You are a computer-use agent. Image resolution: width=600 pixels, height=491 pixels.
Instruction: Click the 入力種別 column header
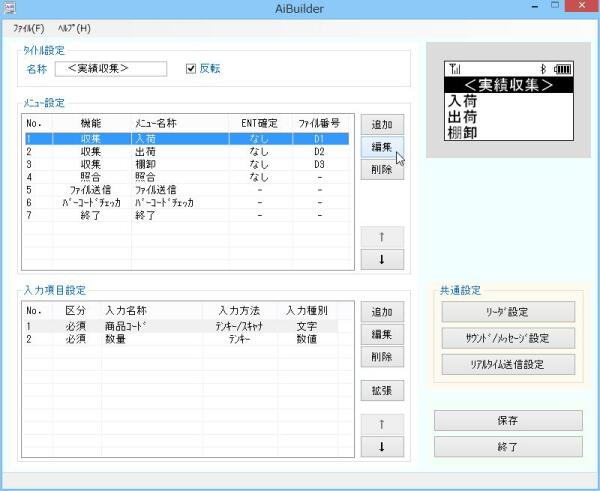pyautogui.click(x=307, y=310)
